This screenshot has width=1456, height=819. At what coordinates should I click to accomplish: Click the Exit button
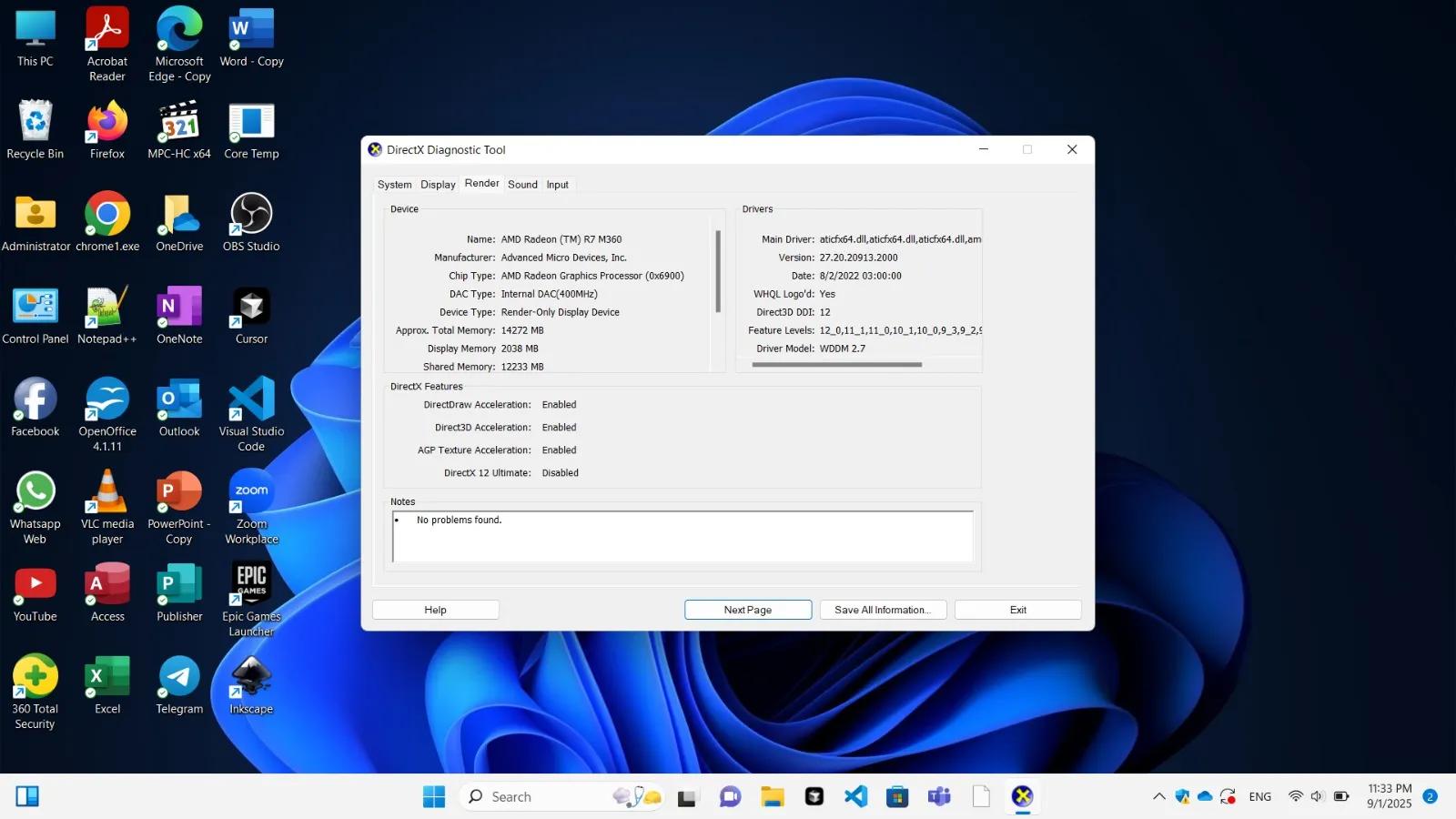click(x=1017, y=610)
